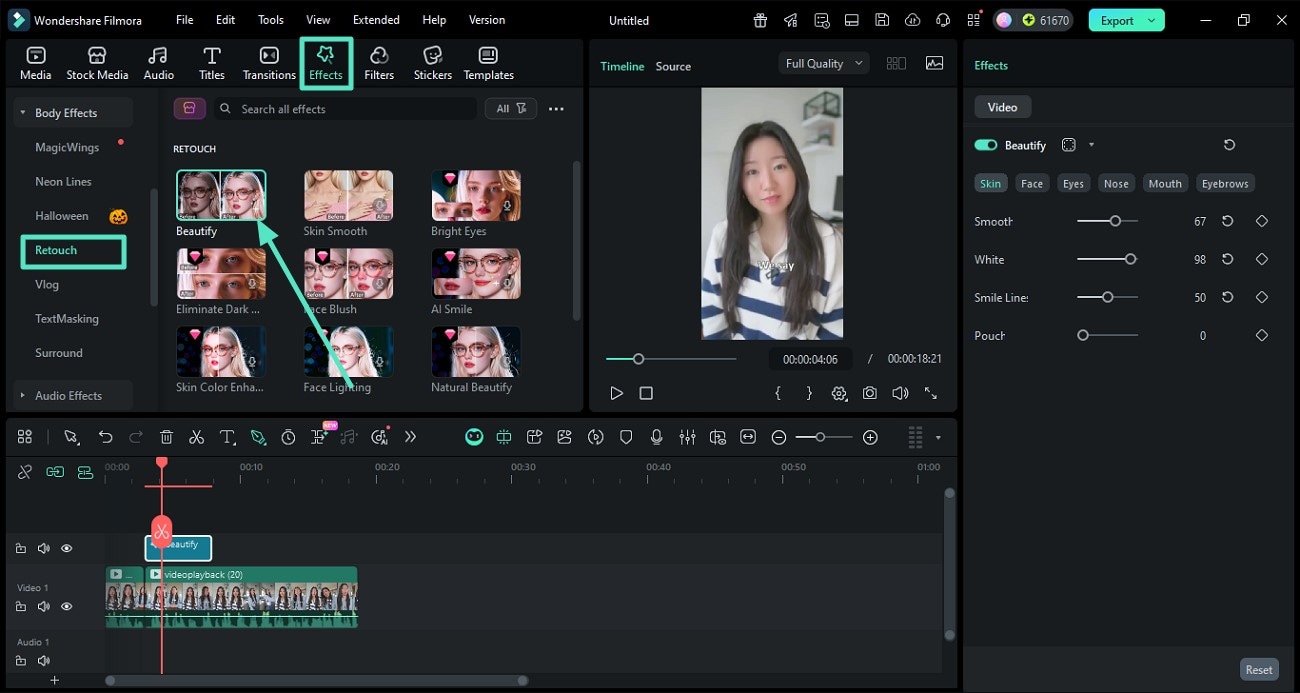Undo the last action

[x=105, y=437]
